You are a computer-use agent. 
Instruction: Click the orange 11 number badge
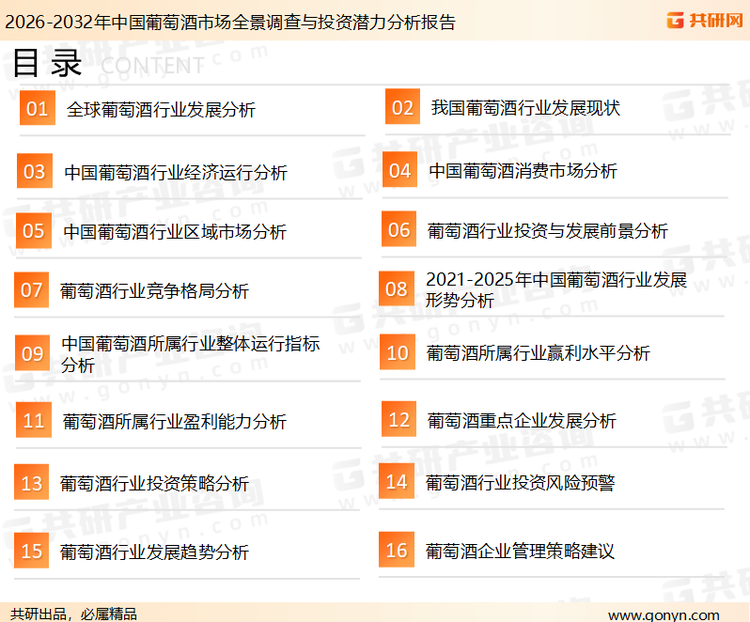point(33,420)
